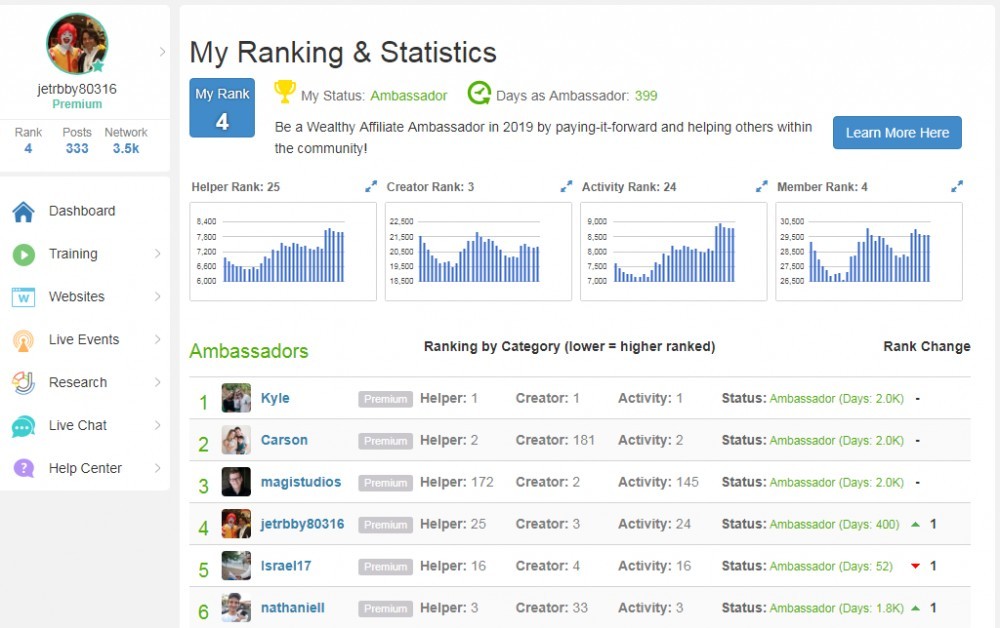Click the Activity Rank bar chart
This screenshot has height=628, width=1000.
click(x=673, y=251)
